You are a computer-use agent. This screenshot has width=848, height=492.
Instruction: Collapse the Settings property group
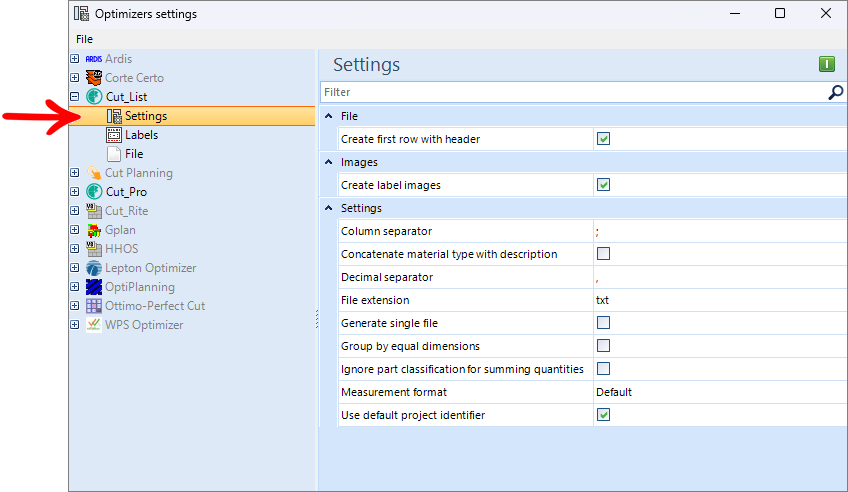coord(328,208)
